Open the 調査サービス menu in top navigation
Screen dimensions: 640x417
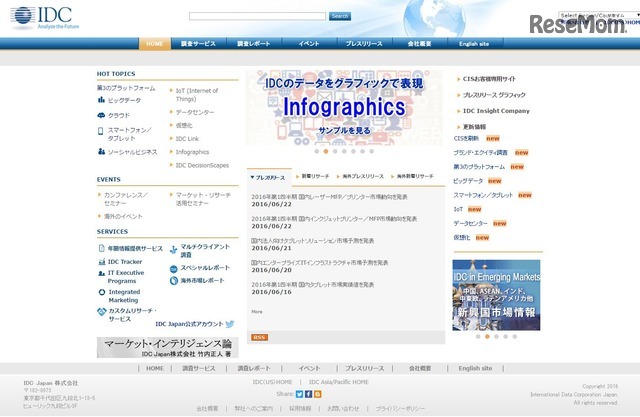[x=198, y=44]
